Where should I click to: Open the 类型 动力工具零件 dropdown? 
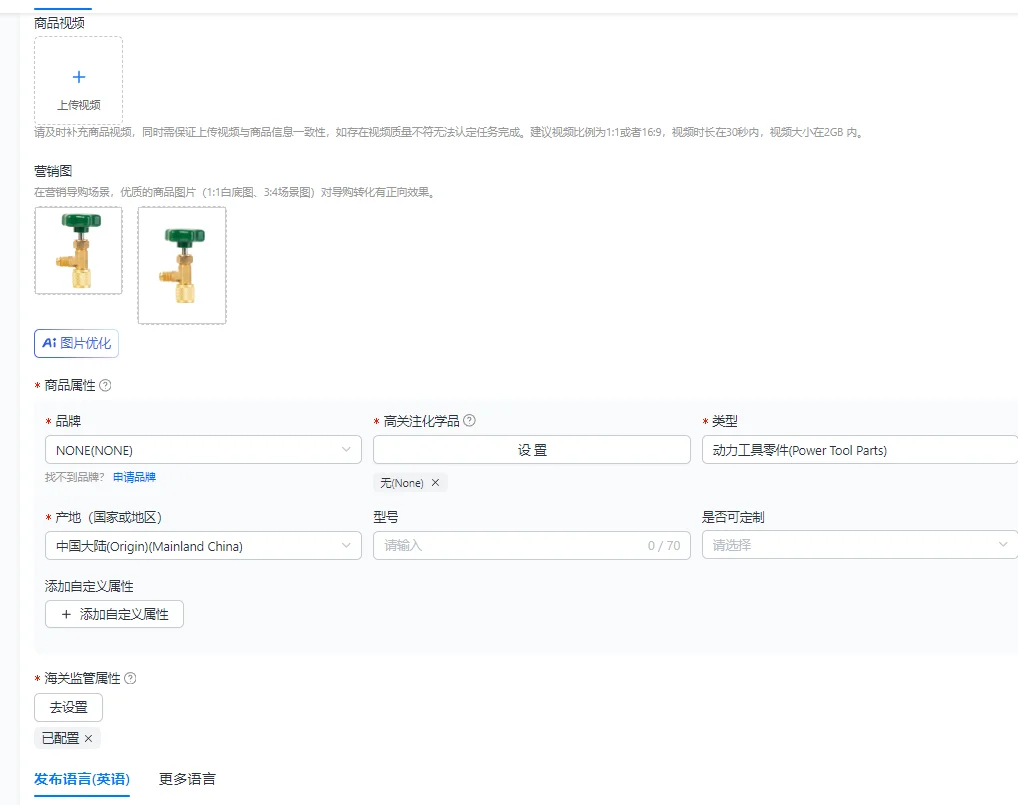860,449
